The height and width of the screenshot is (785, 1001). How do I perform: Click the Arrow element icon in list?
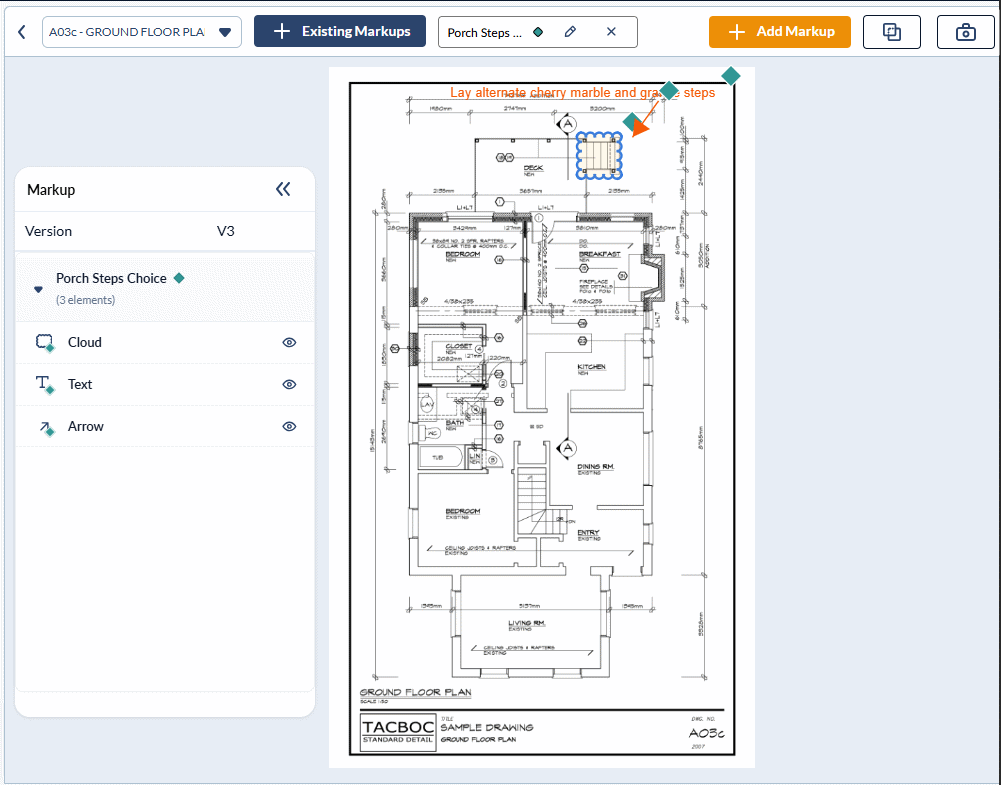click(44, 427)
